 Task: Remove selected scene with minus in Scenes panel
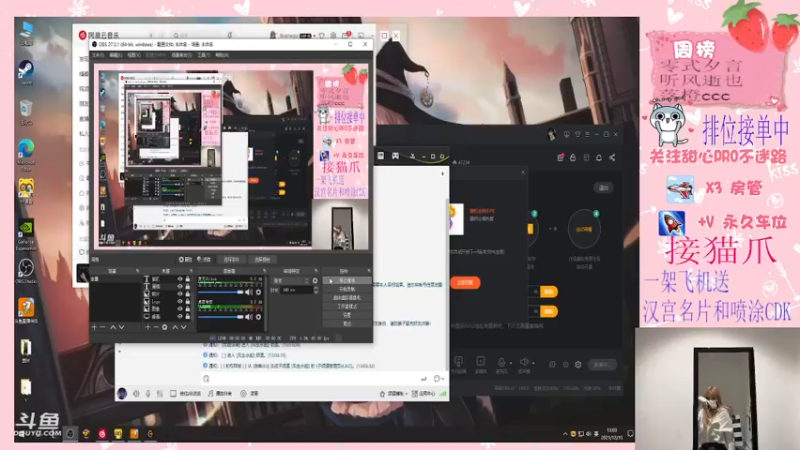(x=103, y=327)
